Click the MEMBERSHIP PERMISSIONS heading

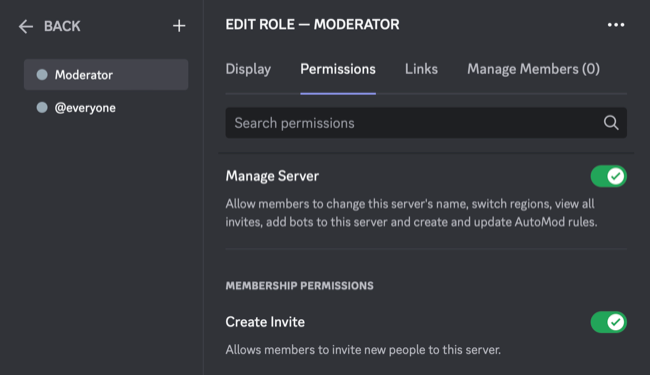299,286
